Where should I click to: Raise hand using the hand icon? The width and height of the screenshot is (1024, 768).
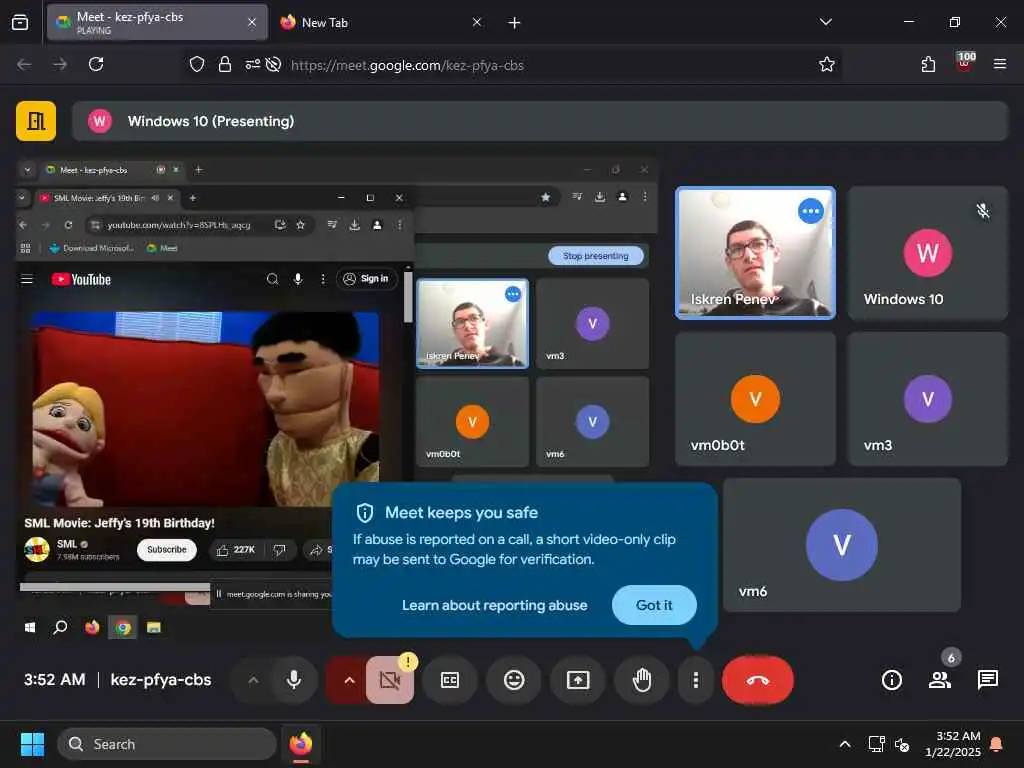(x=642, y=680)
